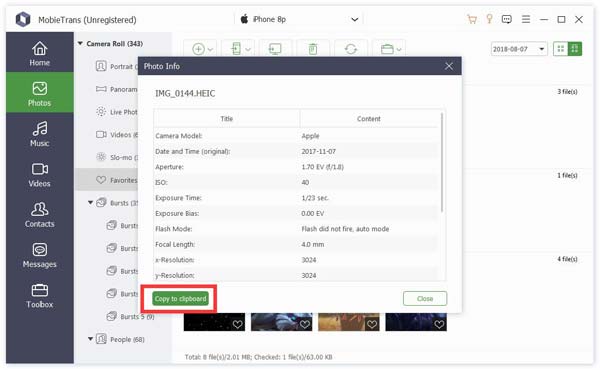Click Copy to clipboard button
The image size is (600, 370).
pyautogui.click(x=180, y=299)
